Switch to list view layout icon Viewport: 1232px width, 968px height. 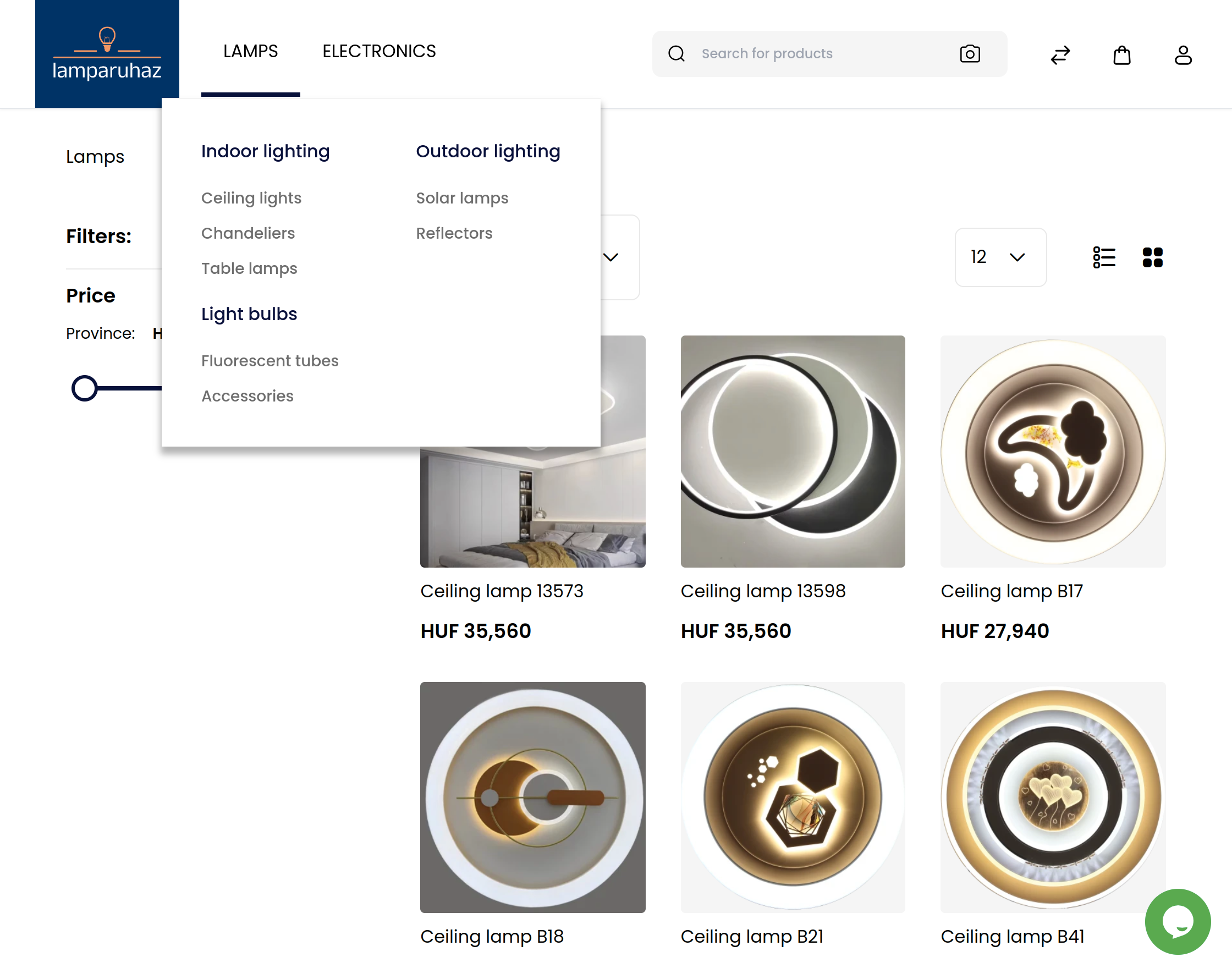tap(1104, 257)
